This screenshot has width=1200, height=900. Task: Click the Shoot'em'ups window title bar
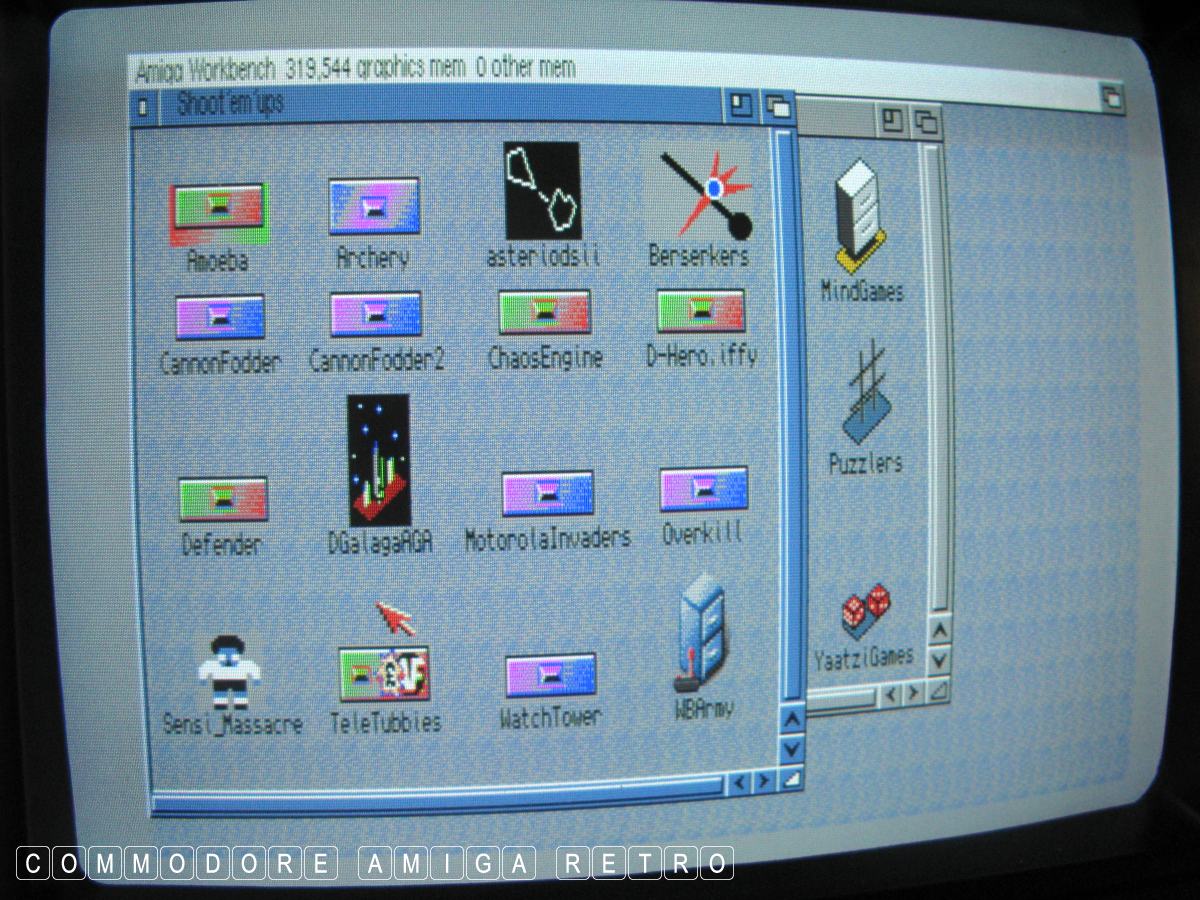(x=450, y=104)
